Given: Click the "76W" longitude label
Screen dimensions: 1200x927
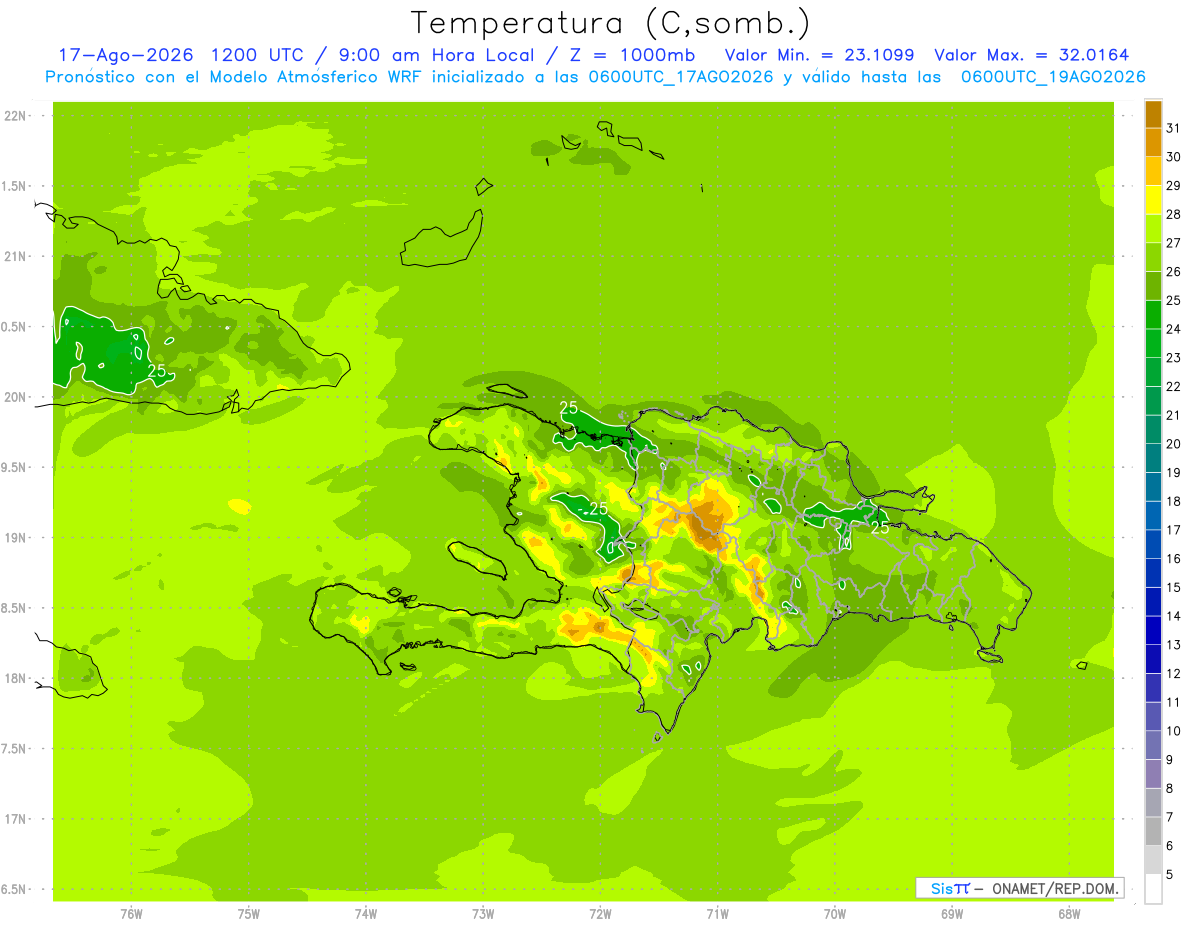Looking at the screenshot, I should 131,914.
